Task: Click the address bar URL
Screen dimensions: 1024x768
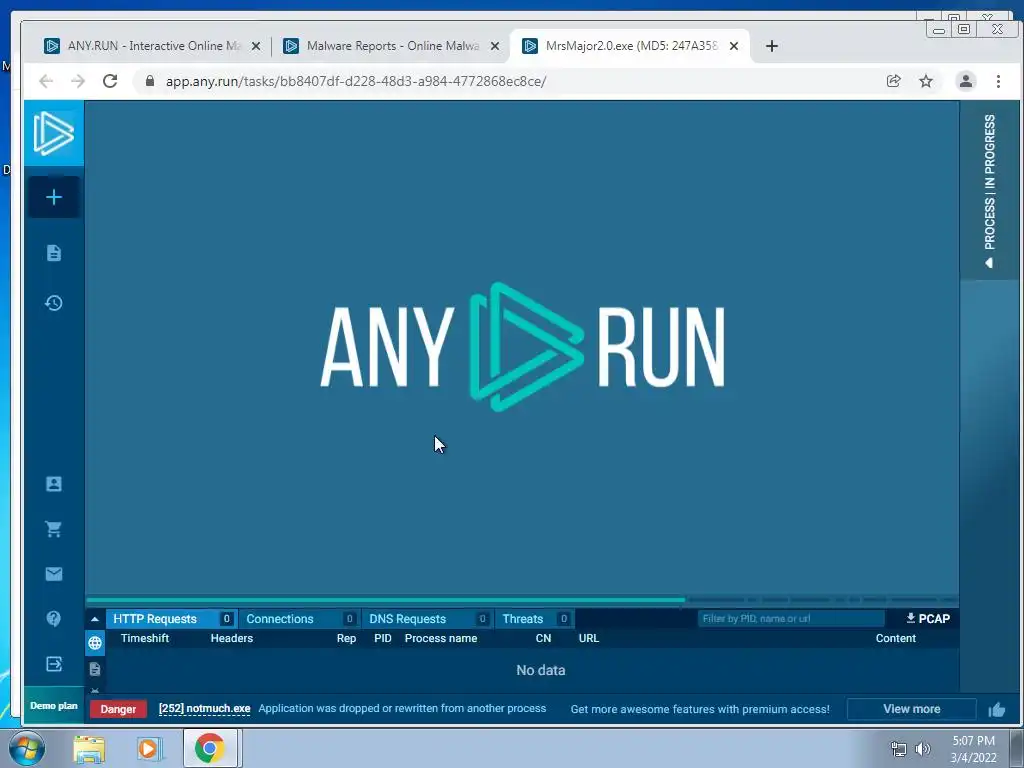Action: [356, 81]
